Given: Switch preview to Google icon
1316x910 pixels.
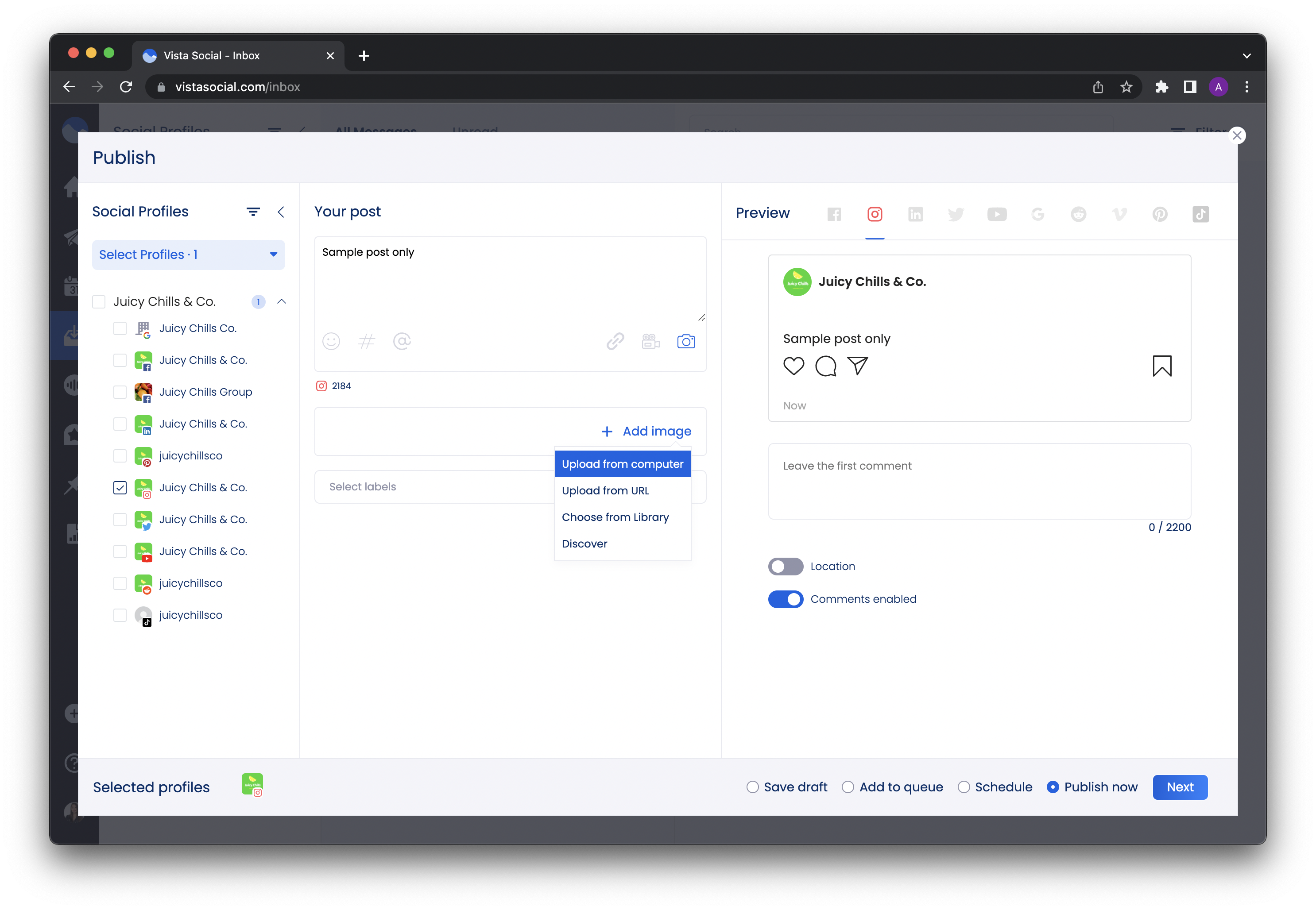Looking at the screenshot, I should tap(1037, 214).
